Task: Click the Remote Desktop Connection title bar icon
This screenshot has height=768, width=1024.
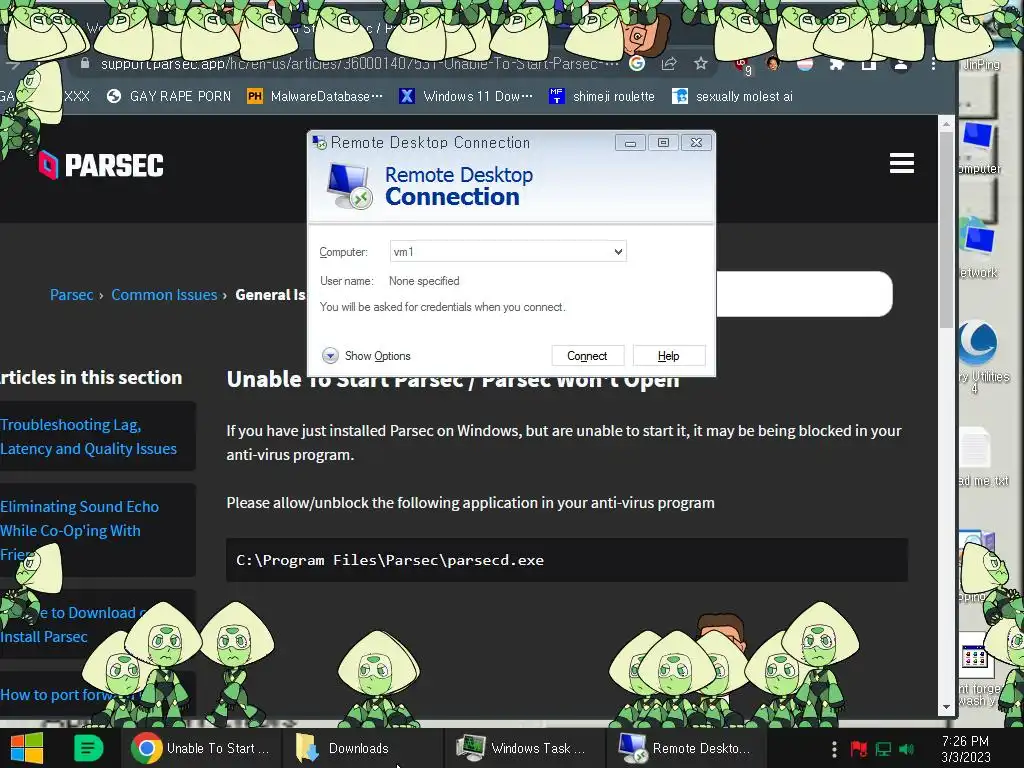Action: click(319, 142)
